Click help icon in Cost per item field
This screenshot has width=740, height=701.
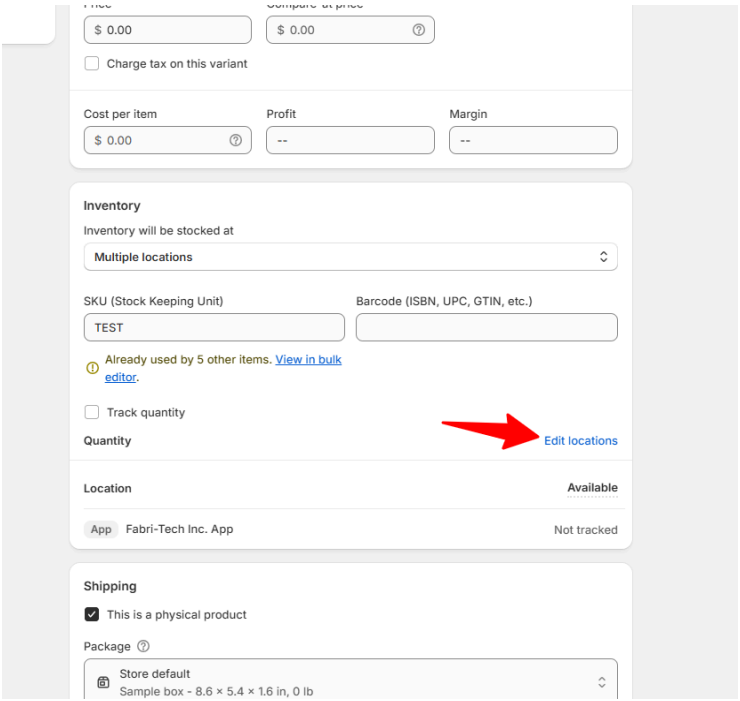pyautogui.click(x=235, y=141)
